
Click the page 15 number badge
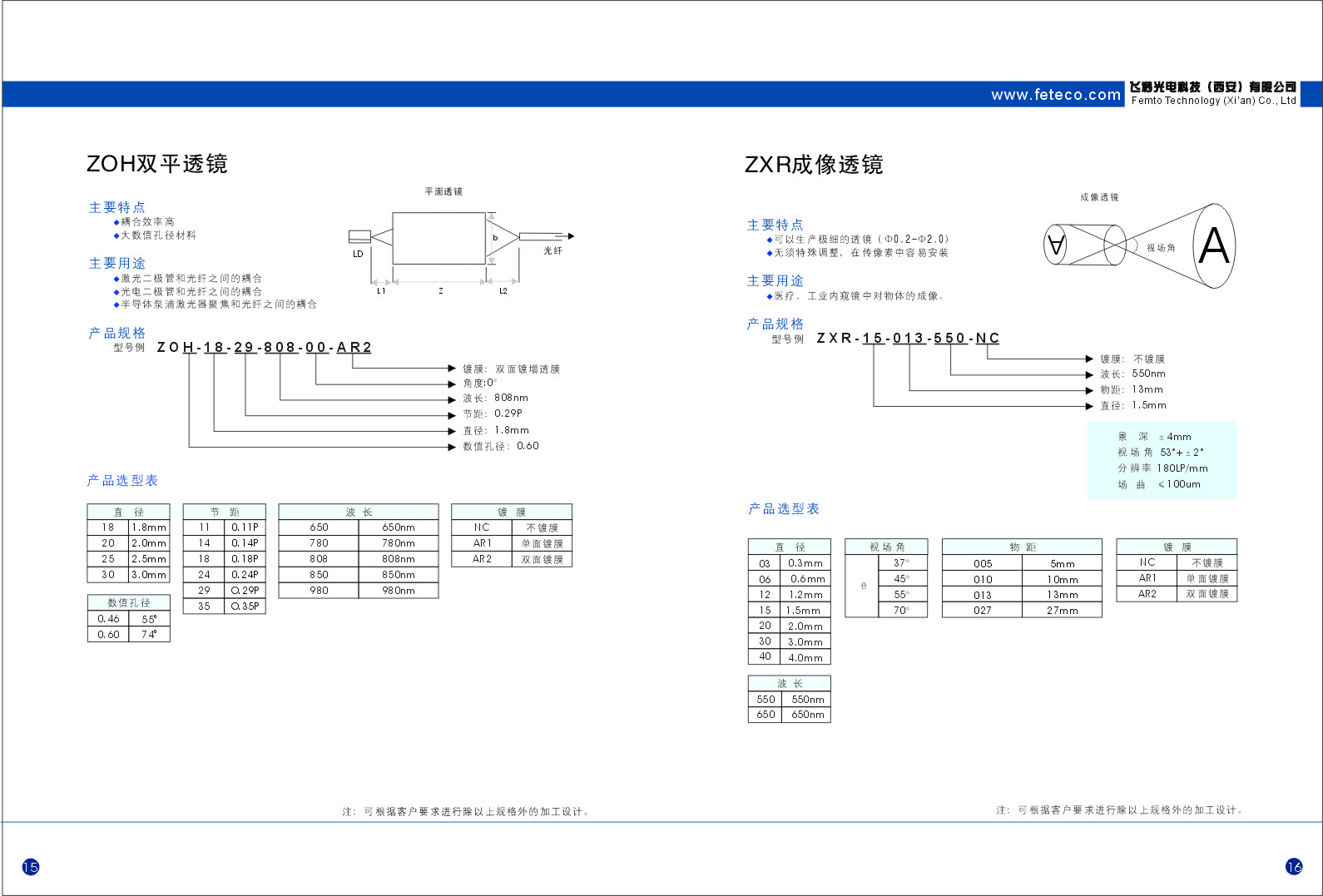[x=31, y=867]
